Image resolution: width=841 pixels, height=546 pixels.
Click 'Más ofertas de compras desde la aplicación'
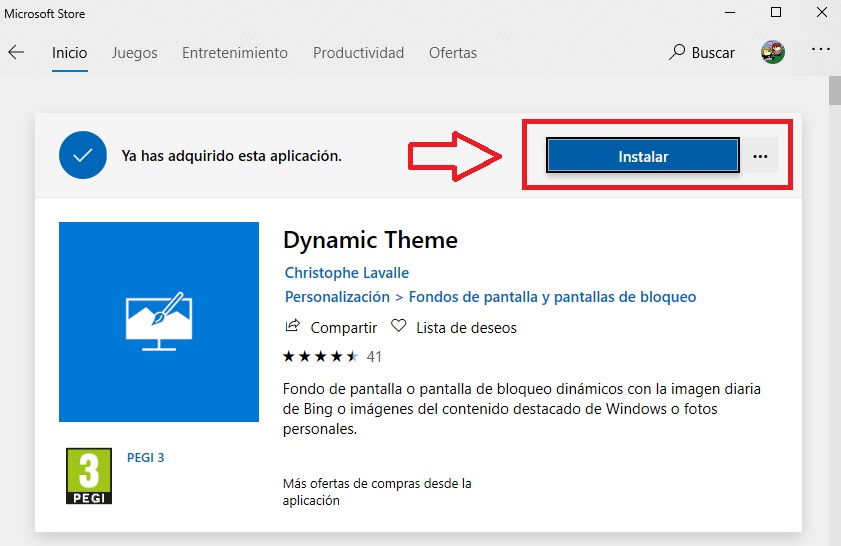[x=377, y=492]
